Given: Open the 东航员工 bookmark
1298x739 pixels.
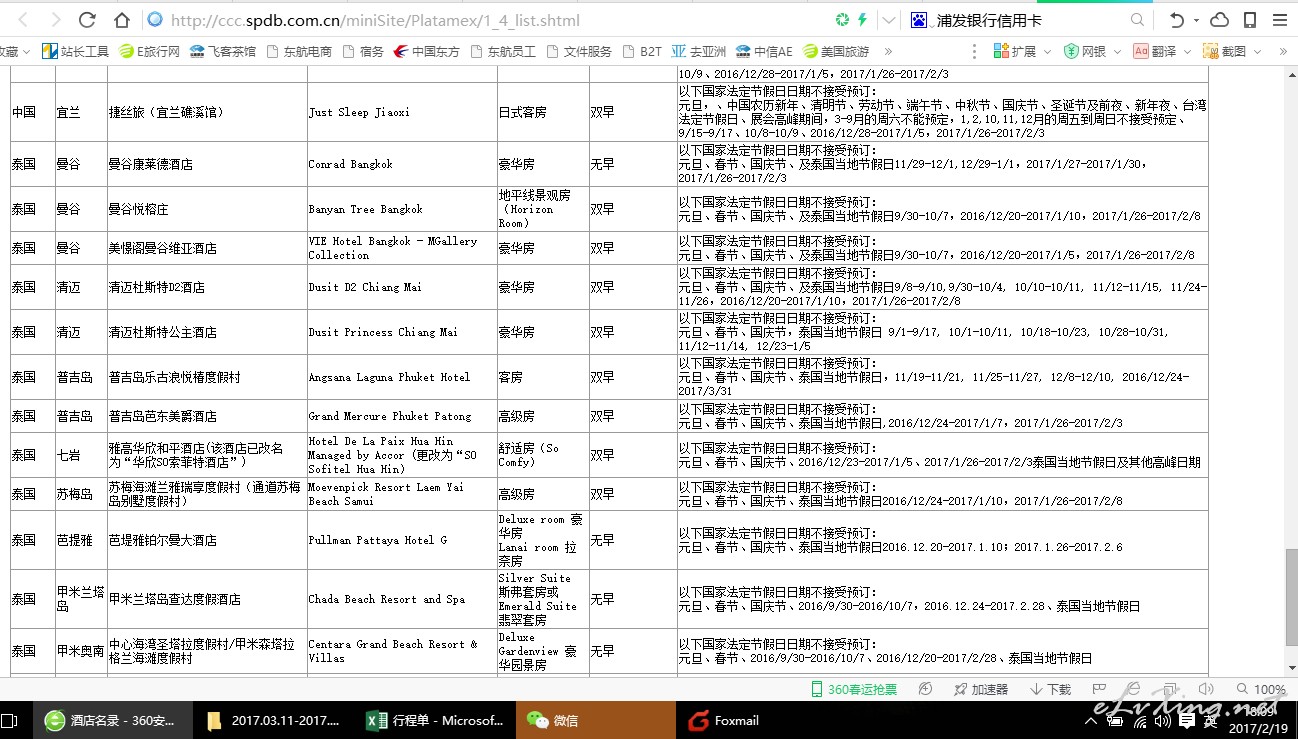Looking at the screenshot, I should coord(503,51).
